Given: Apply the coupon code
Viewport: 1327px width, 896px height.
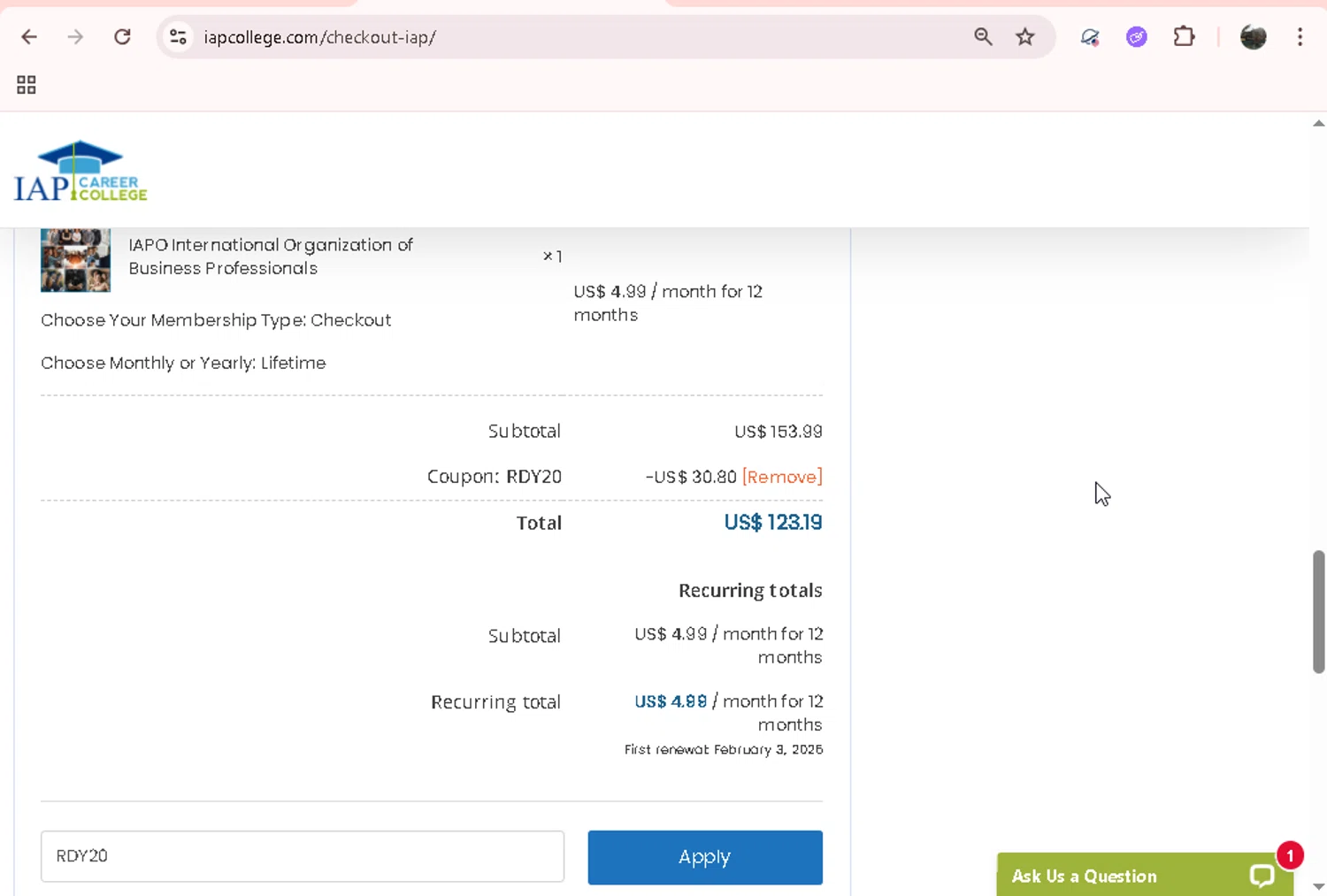Looking at the screenshot, I should coord(705,857).
